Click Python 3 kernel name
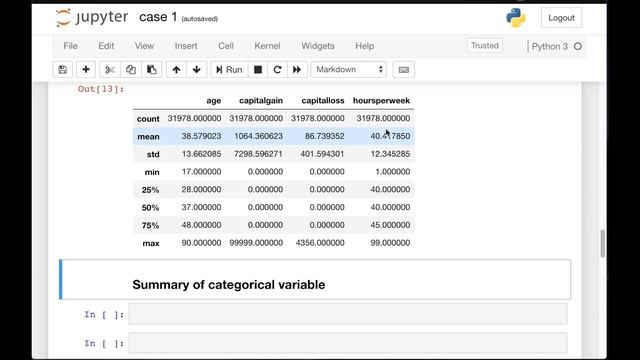Screen dimensions: 640x360 click(x=549, y=47)
